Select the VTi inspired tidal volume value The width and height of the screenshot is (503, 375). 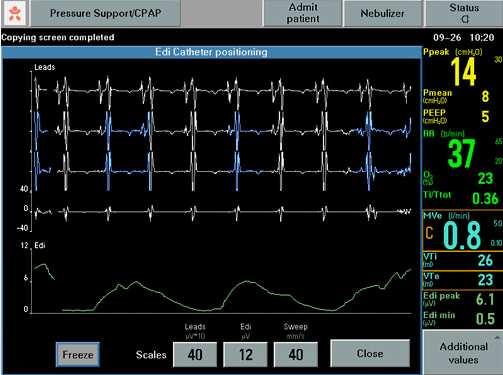point(485,260)
